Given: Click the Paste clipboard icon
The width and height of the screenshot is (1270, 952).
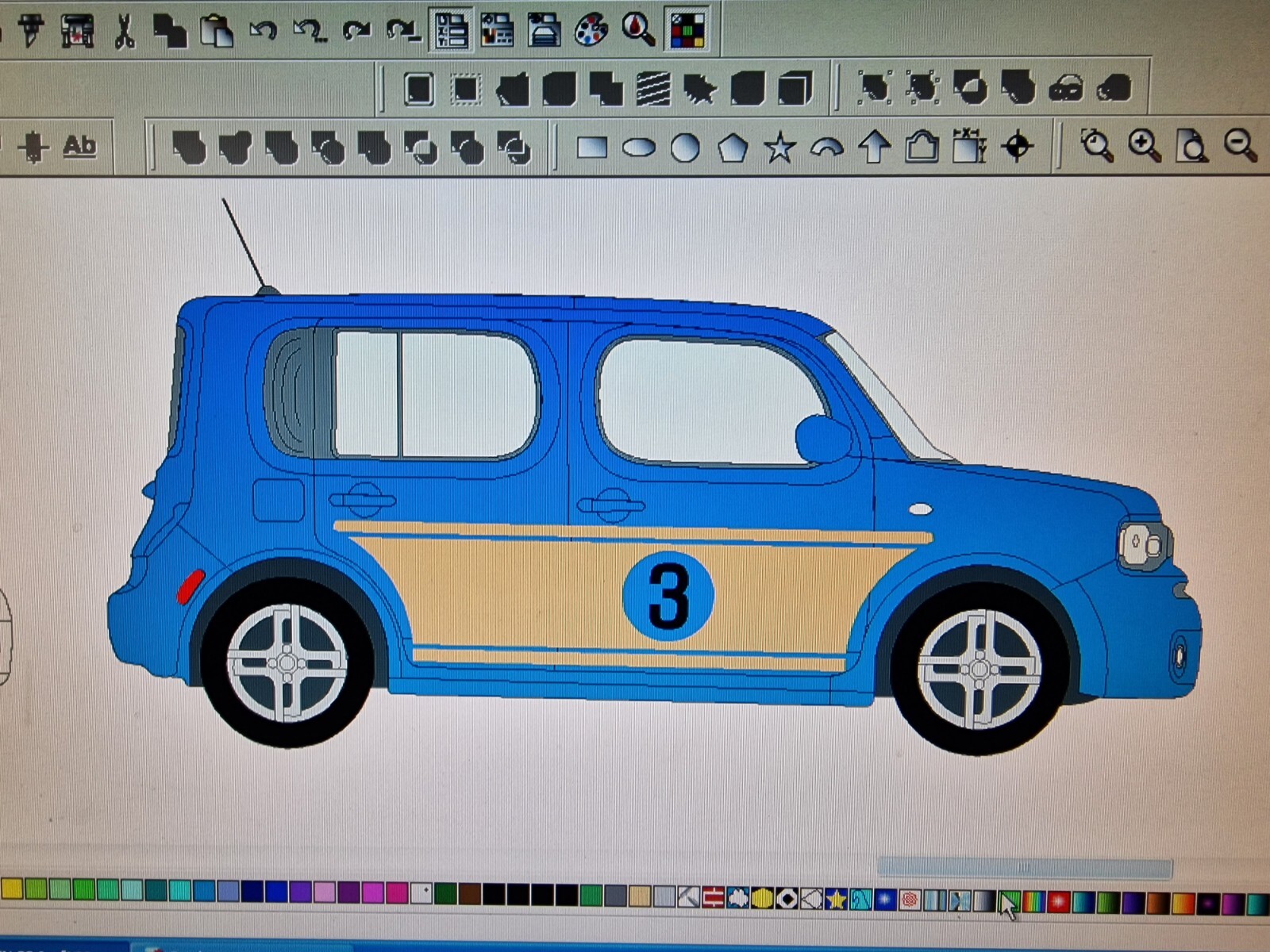Looking at the screenshot, I should [x=216, y=32].
